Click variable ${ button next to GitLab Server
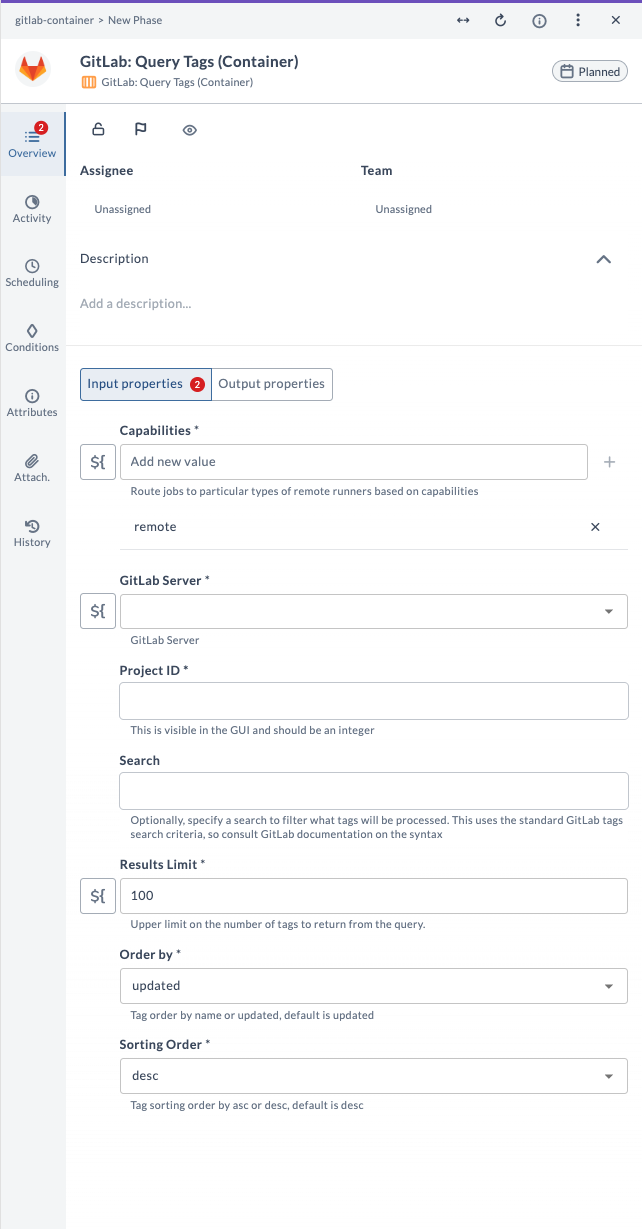642x1229 pixels. pyautogui.click(x=98, y=611)
